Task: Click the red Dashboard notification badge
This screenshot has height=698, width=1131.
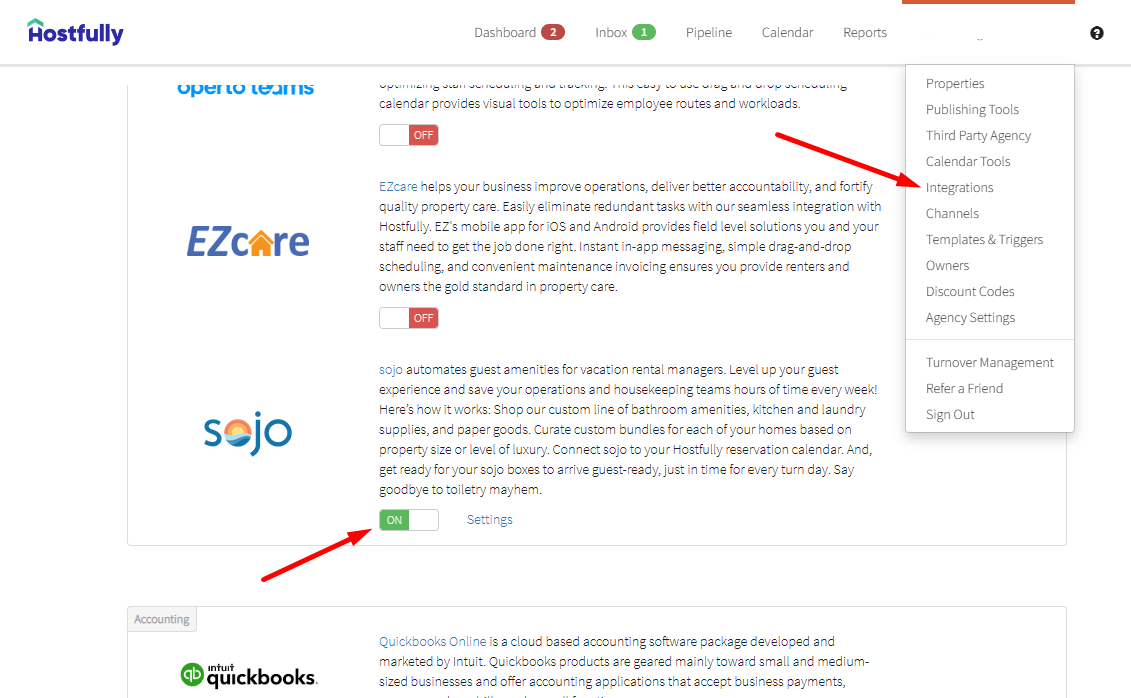Action: 553,32
